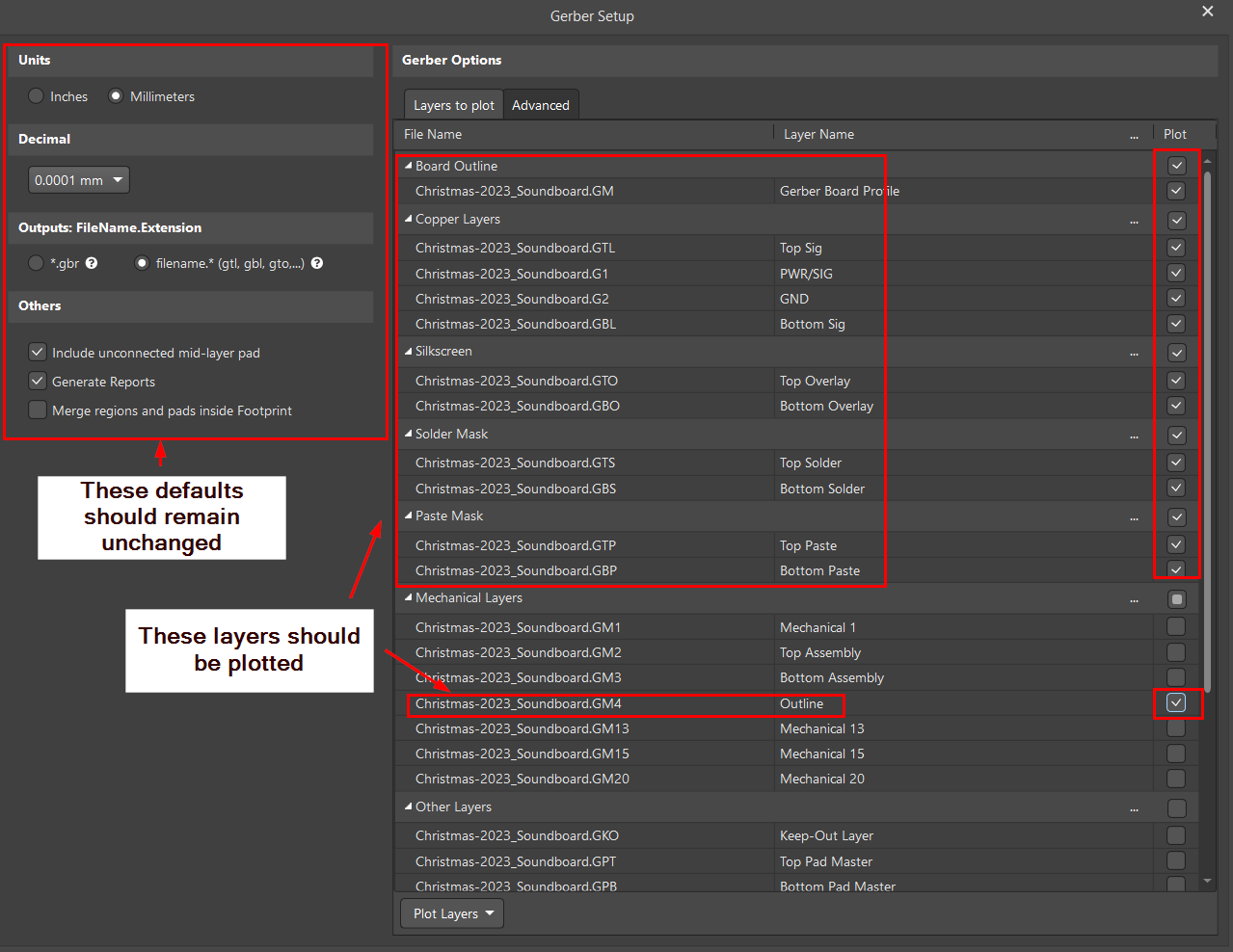
Task: Click the scroll-up arrow of the layer list
Action: [x=1208, y=161]
